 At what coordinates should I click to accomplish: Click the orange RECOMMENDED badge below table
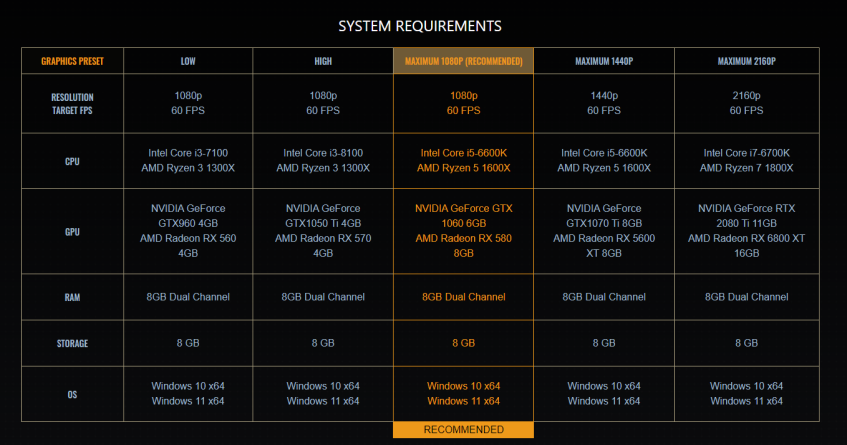[463, 430]
